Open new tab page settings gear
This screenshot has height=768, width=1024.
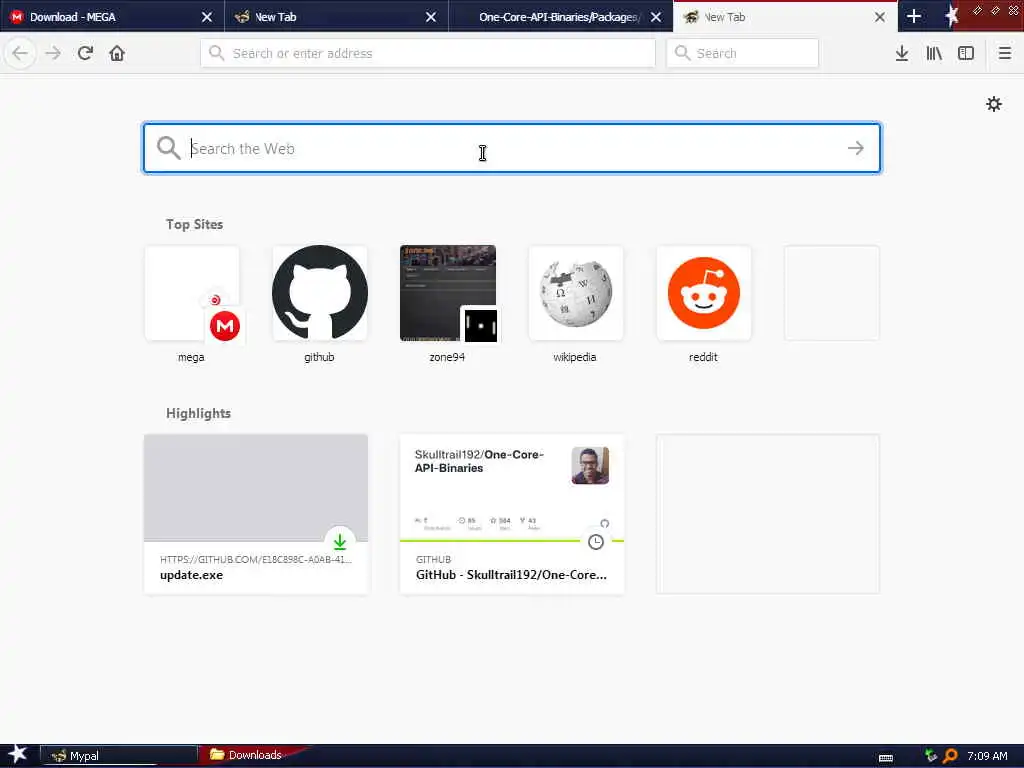pyautogui.click(x=993, y=104)
